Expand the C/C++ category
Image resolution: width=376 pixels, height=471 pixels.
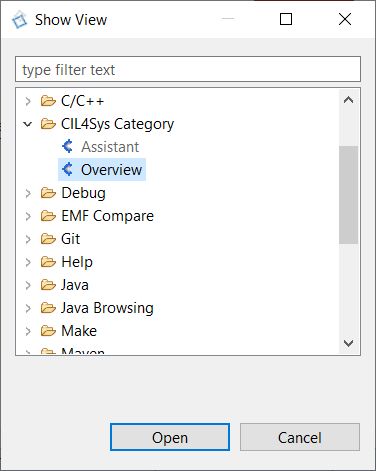point(28,101)
